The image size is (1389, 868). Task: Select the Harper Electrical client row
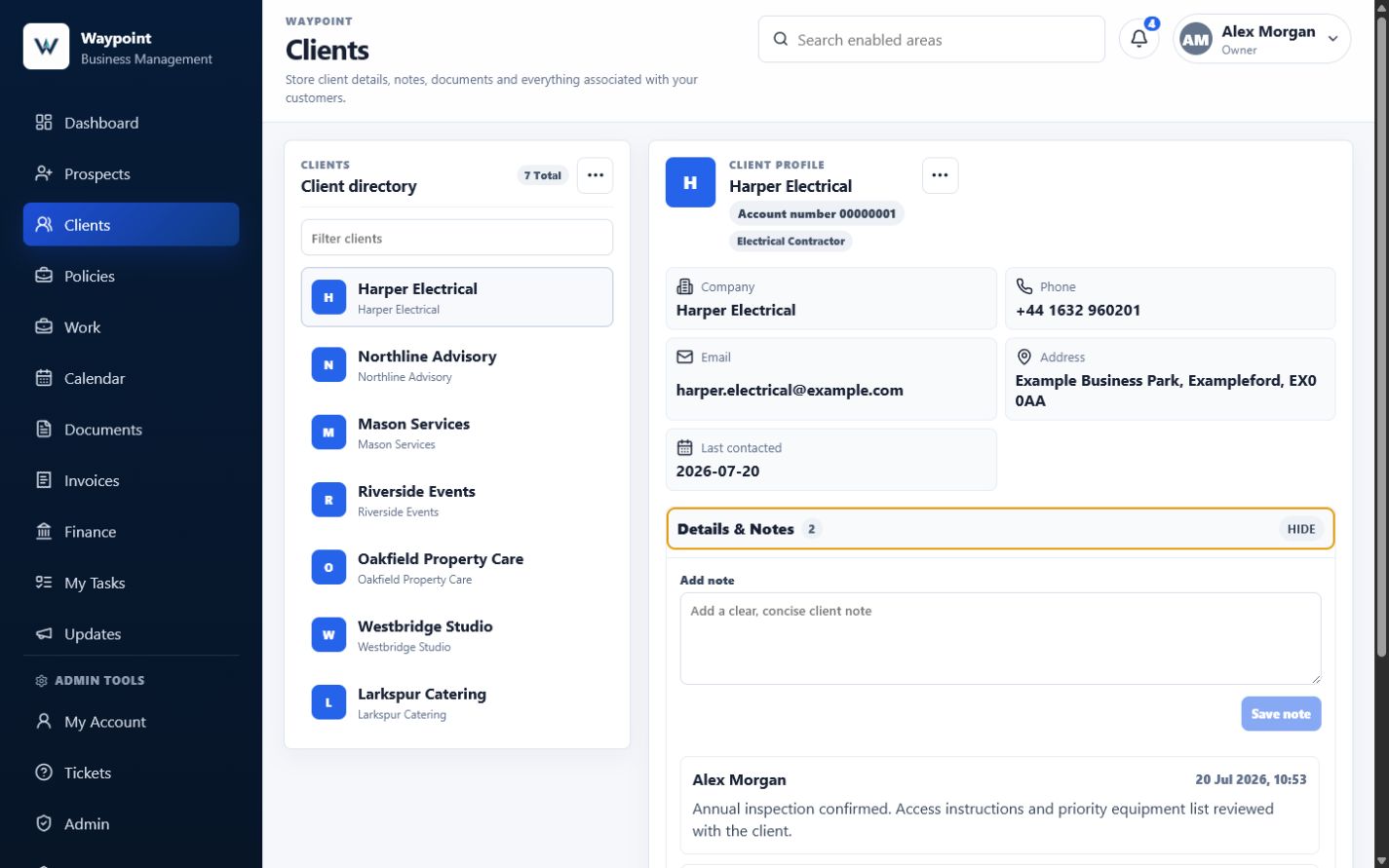tap(457, 297)
